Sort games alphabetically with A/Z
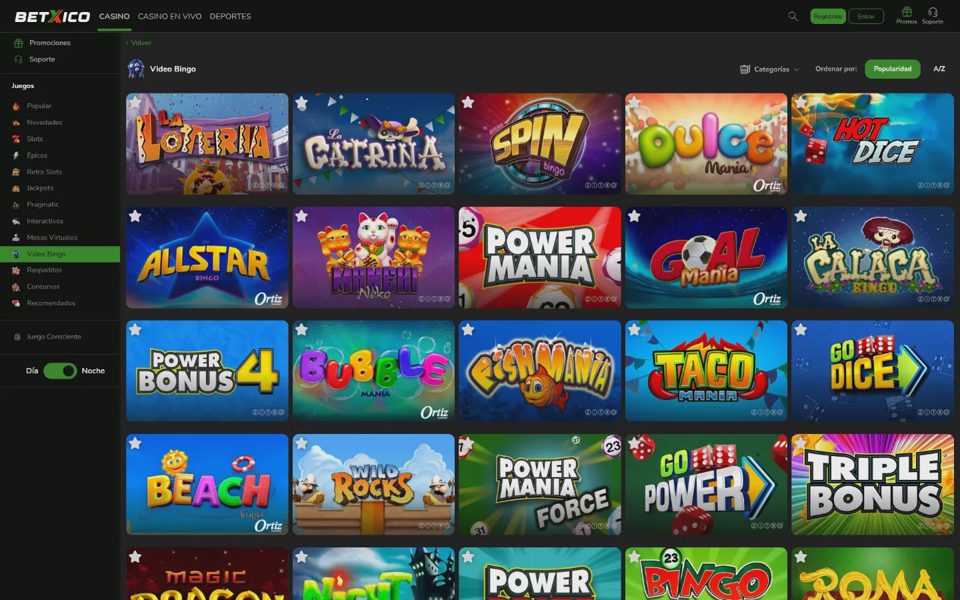This screenshot has height=600, width=960. tap(939, 69)
